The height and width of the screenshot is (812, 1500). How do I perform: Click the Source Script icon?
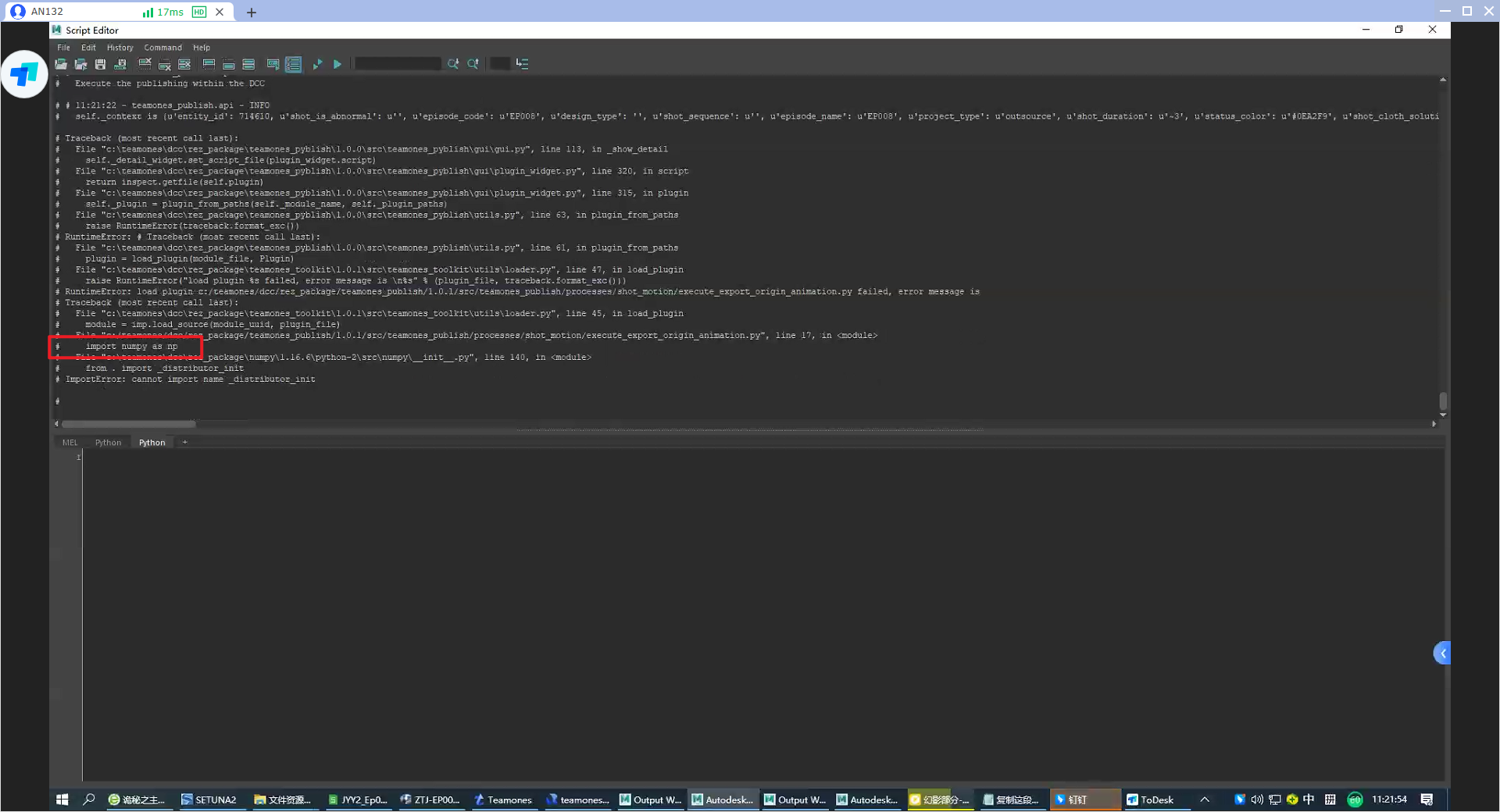coord(80,64)
